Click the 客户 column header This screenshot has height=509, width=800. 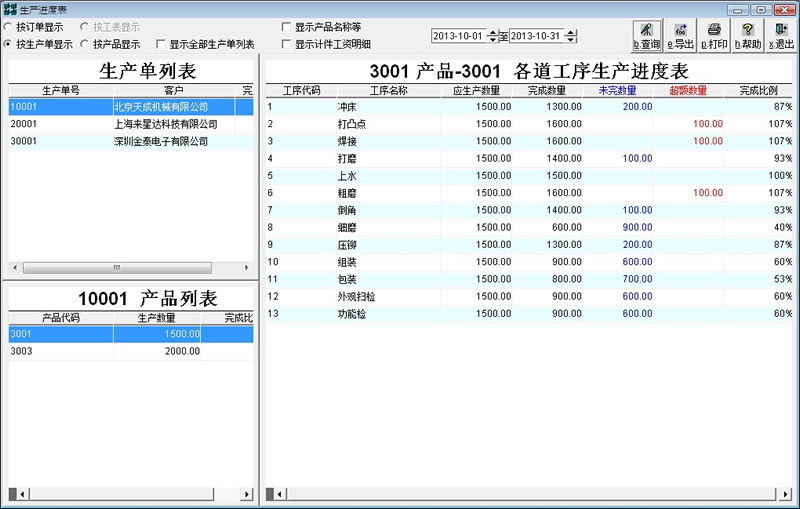pos(173,90)
